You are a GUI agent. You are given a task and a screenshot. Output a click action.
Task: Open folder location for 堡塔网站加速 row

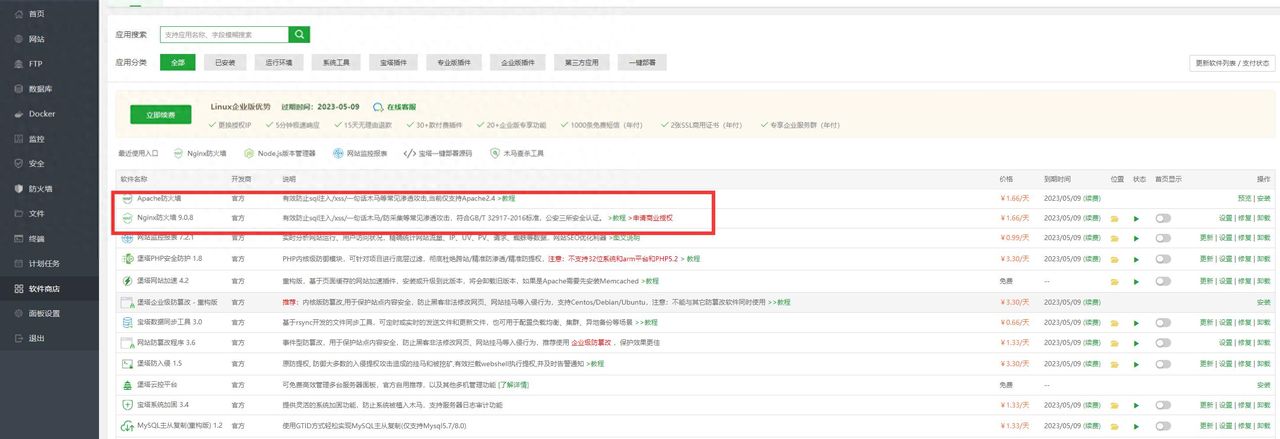[x=1115, y=281]
